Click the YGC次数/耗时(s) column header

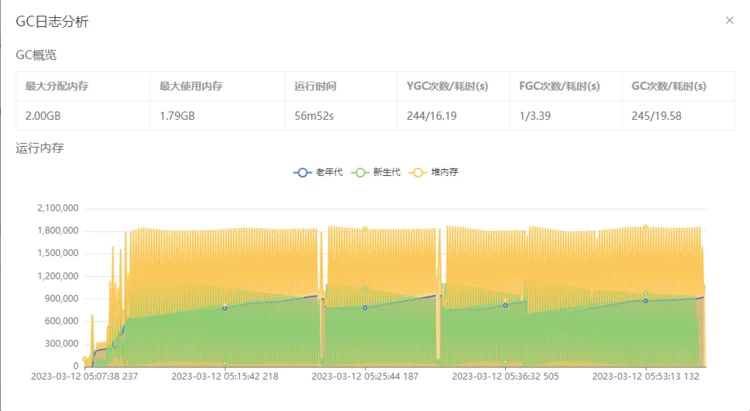tap(447, 86)
